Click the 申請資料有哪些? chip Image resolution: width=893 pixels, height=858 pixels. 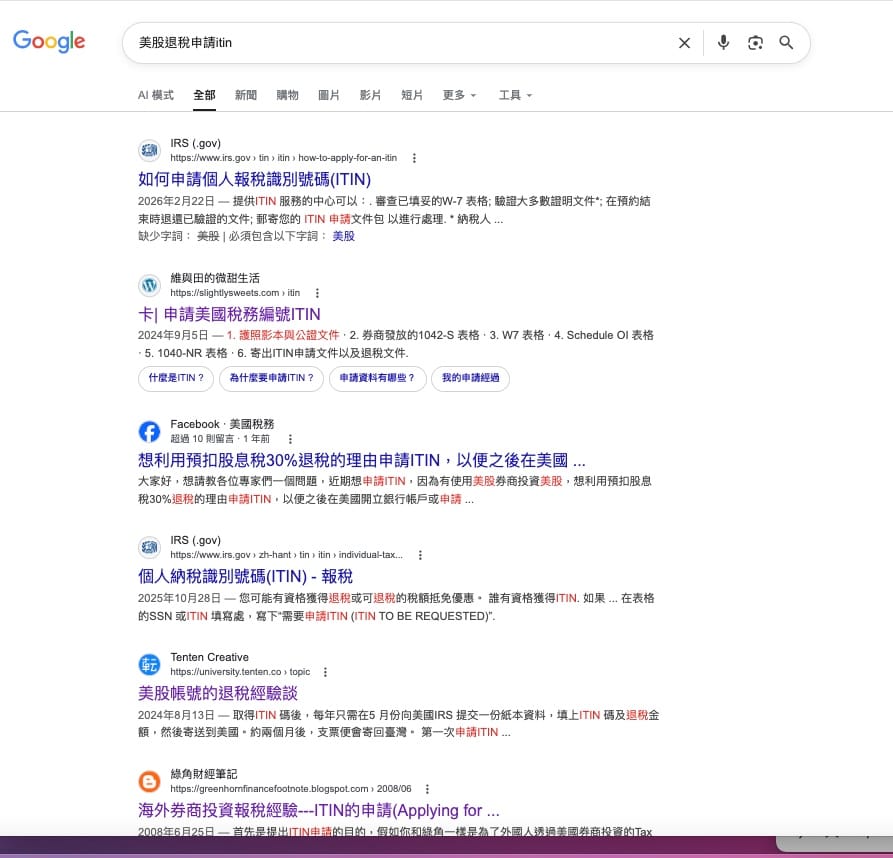pos(377,378)
